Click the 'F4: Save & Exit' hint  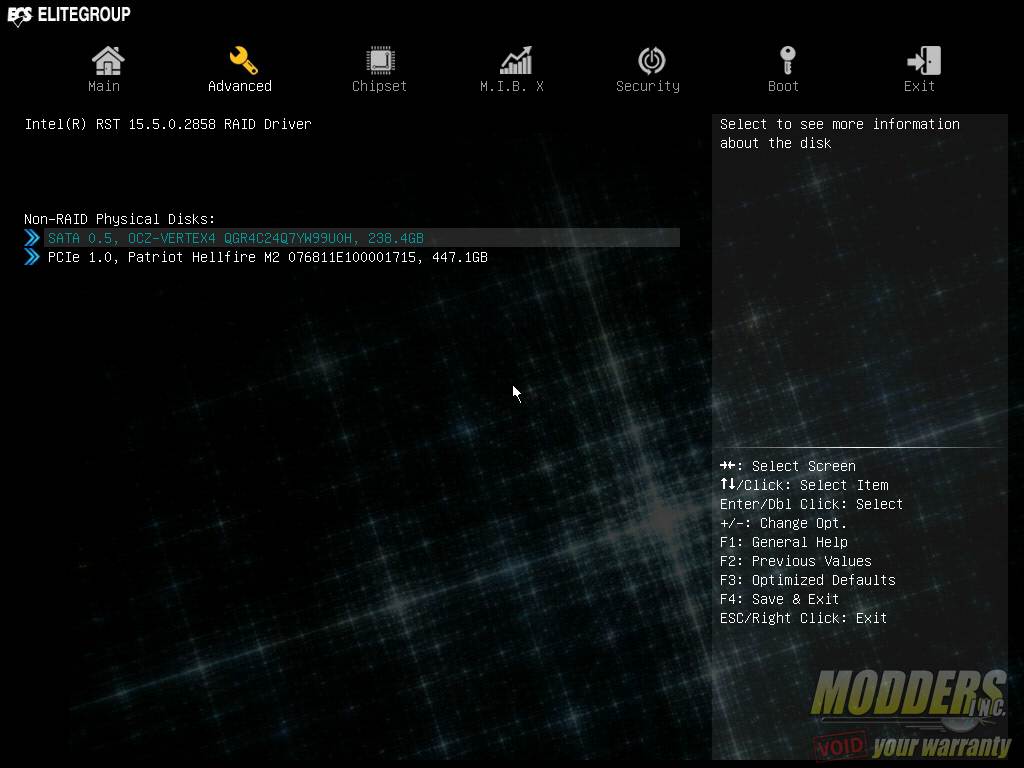779,599
